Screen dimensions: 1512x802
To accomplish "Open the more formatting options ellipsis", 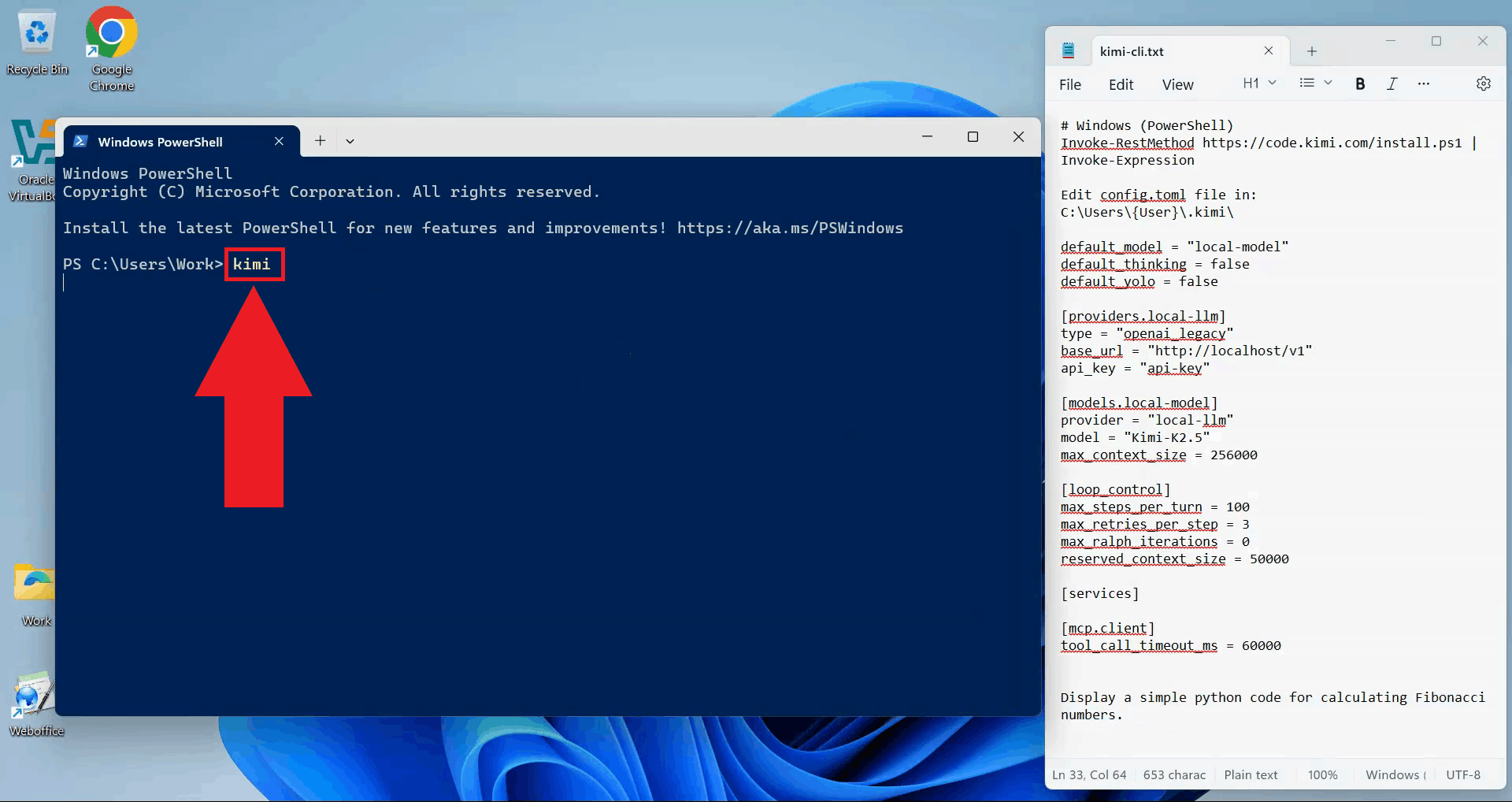I will pos(1423,84).
